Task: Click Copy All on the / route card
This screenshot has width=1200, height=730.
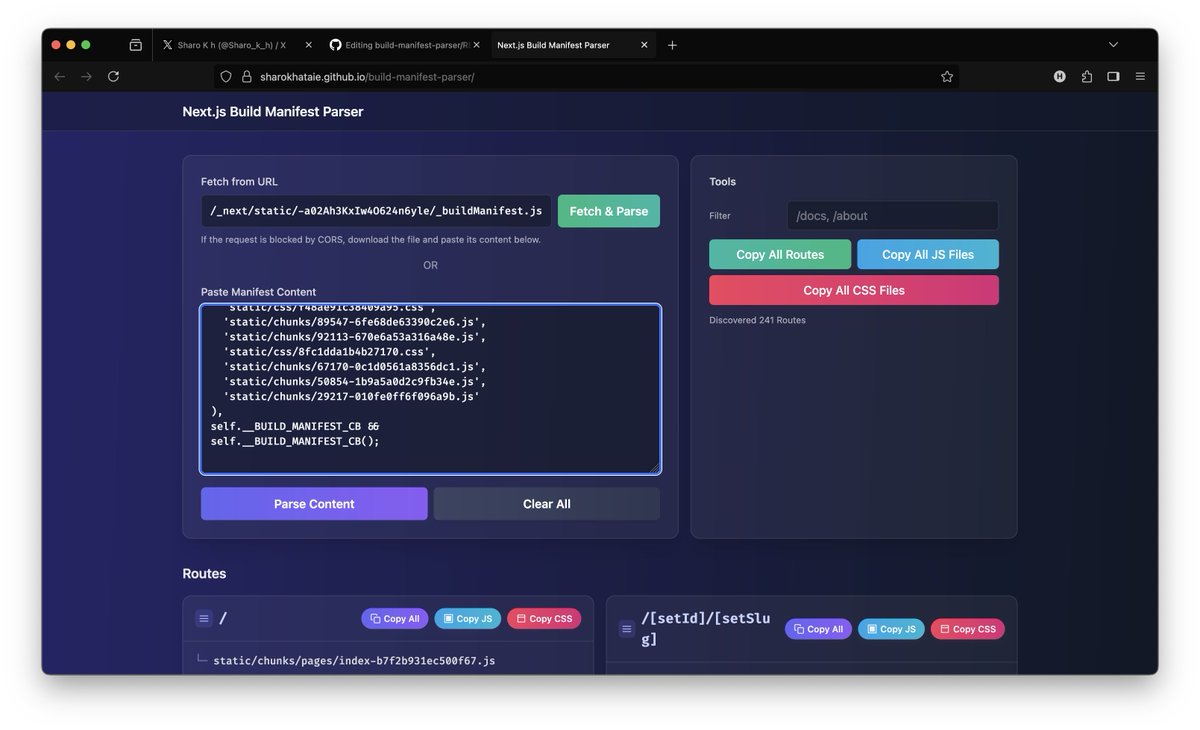Action: 395,619
